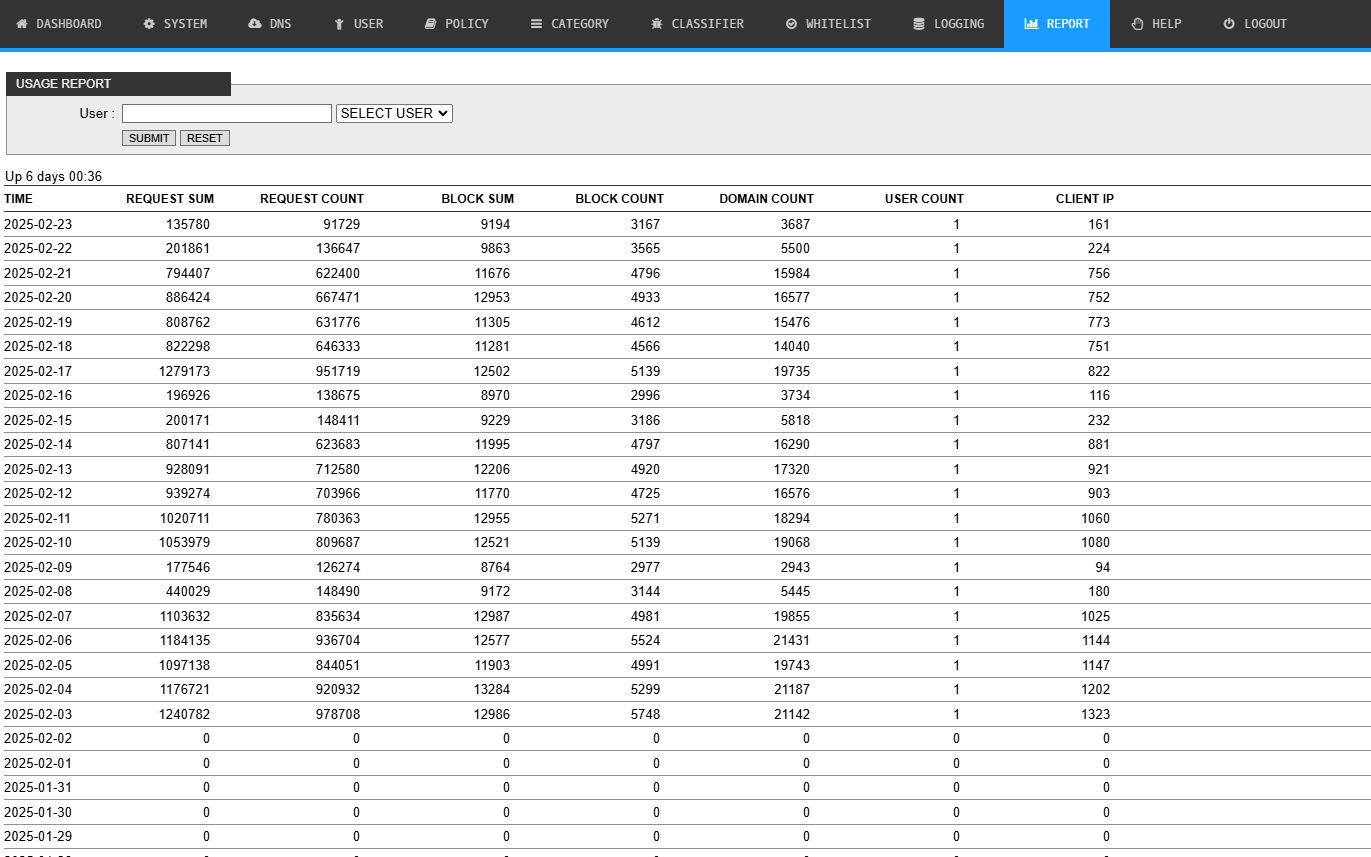Click request sum value 440029
This screenshot has width=1371, height=857.
(188, 592)
